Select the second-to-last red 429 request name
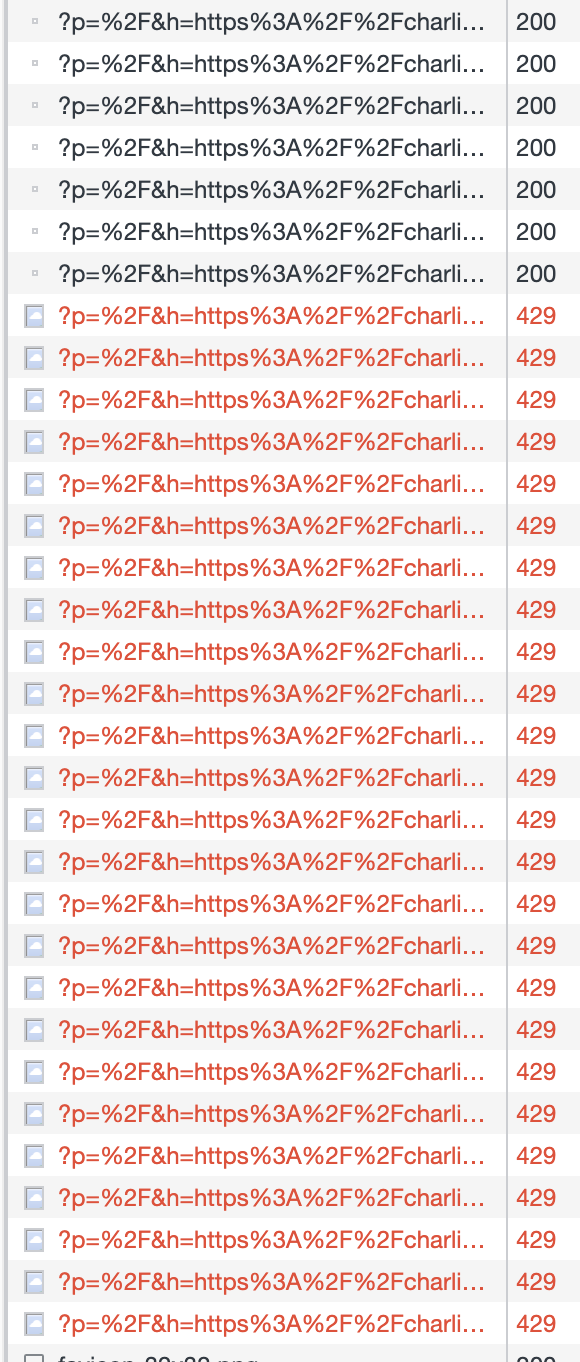The width and height of the screenshot is (580, 1362). pos(271,1283)
